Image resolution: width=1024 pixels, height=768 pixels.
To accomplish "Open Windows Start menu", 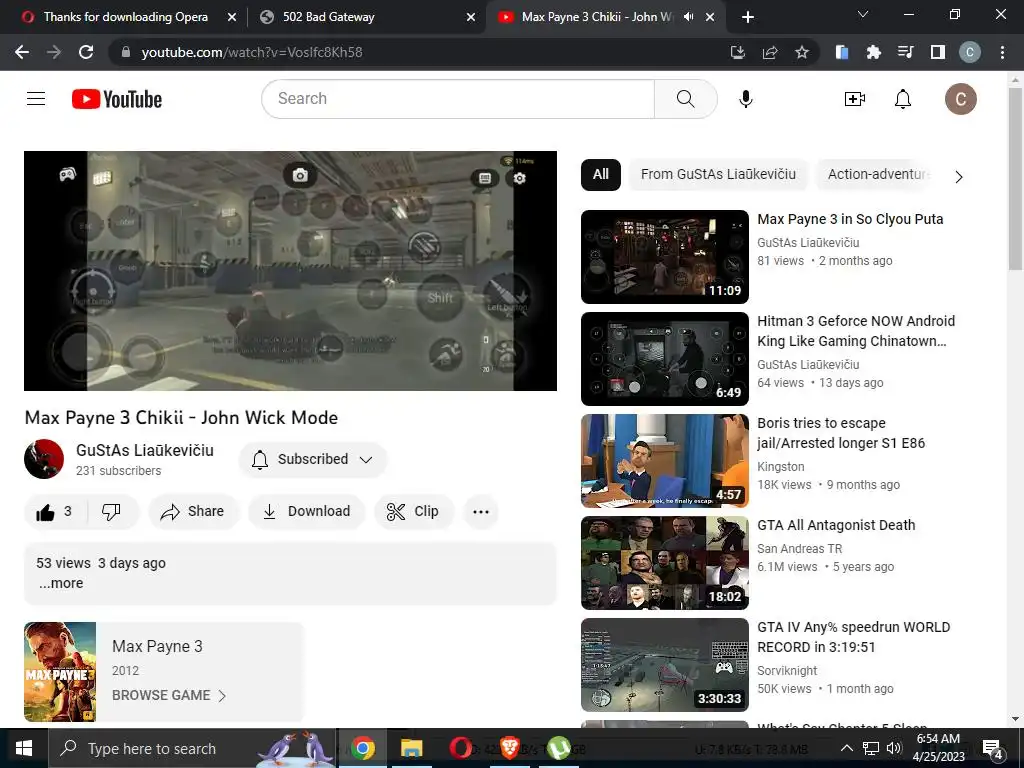I will [24, 748].
